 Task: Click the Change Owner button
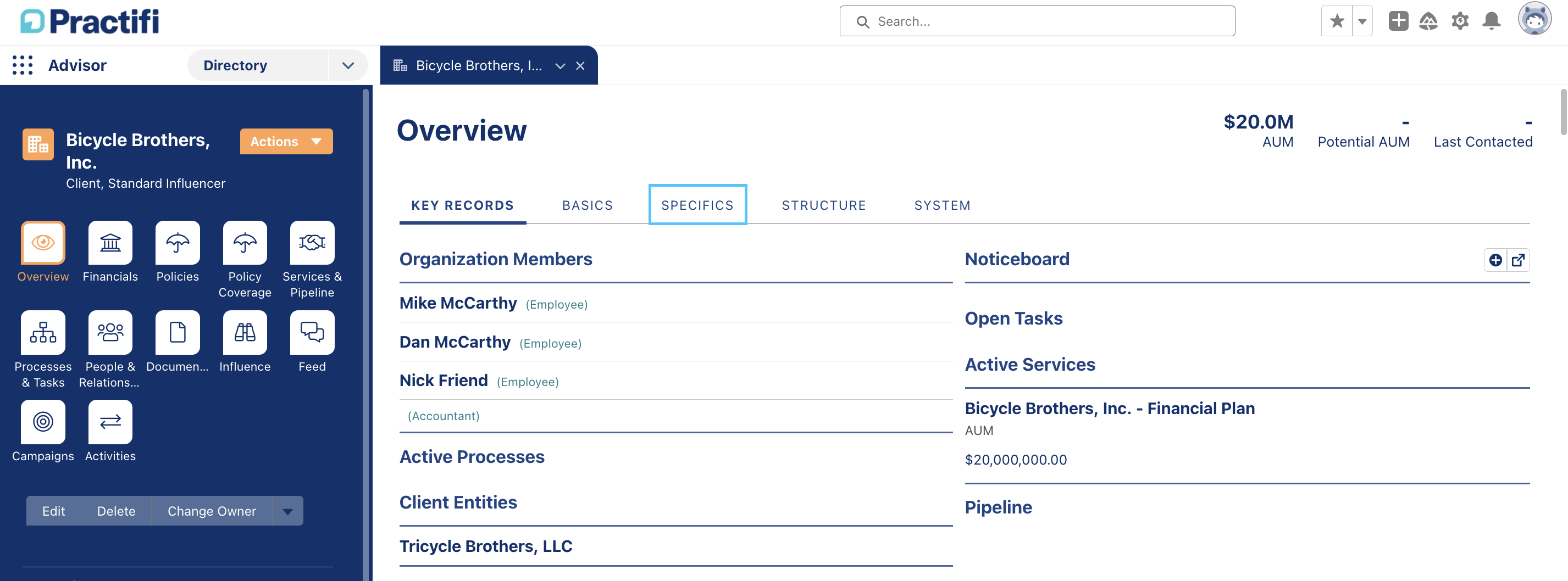click(x=212, y=511)
